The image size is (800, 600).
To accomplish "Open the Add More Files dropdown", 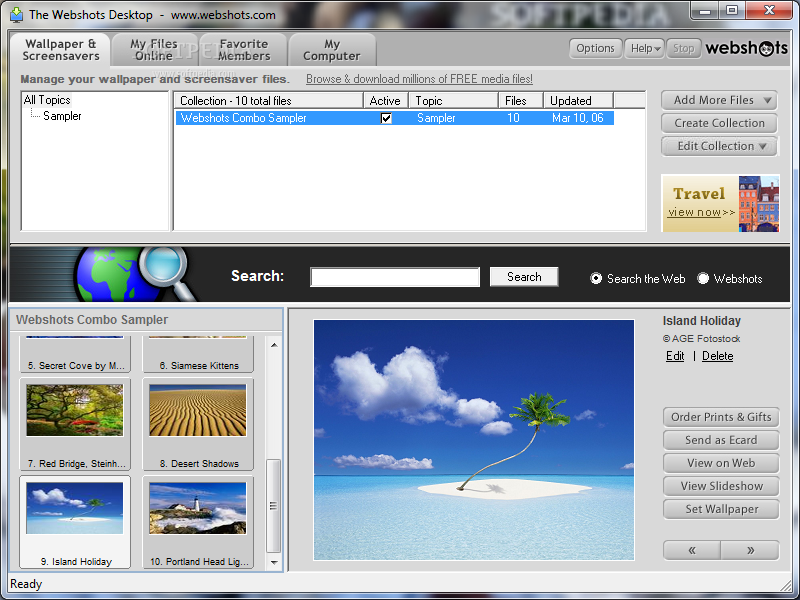I will (719, 100).
